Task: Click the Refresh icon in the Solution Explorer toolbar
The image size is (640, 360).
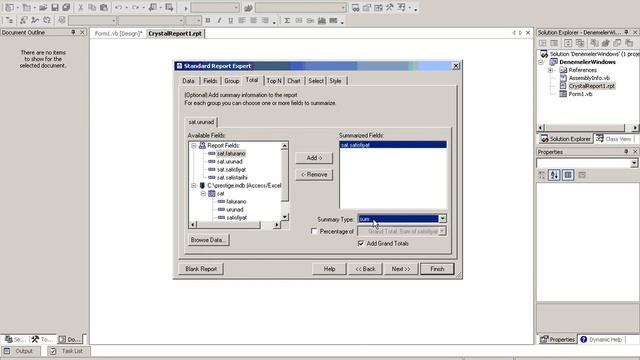Action: tap(568, 43)
